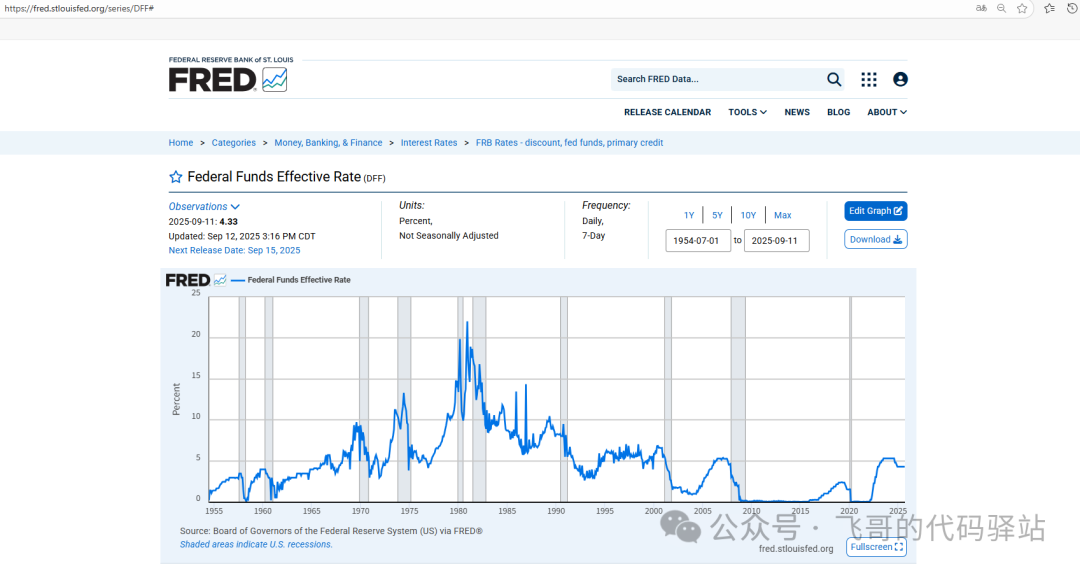Screen dimensions: 1080x571
Task: Select the 1Y date range
Action: 689,215
